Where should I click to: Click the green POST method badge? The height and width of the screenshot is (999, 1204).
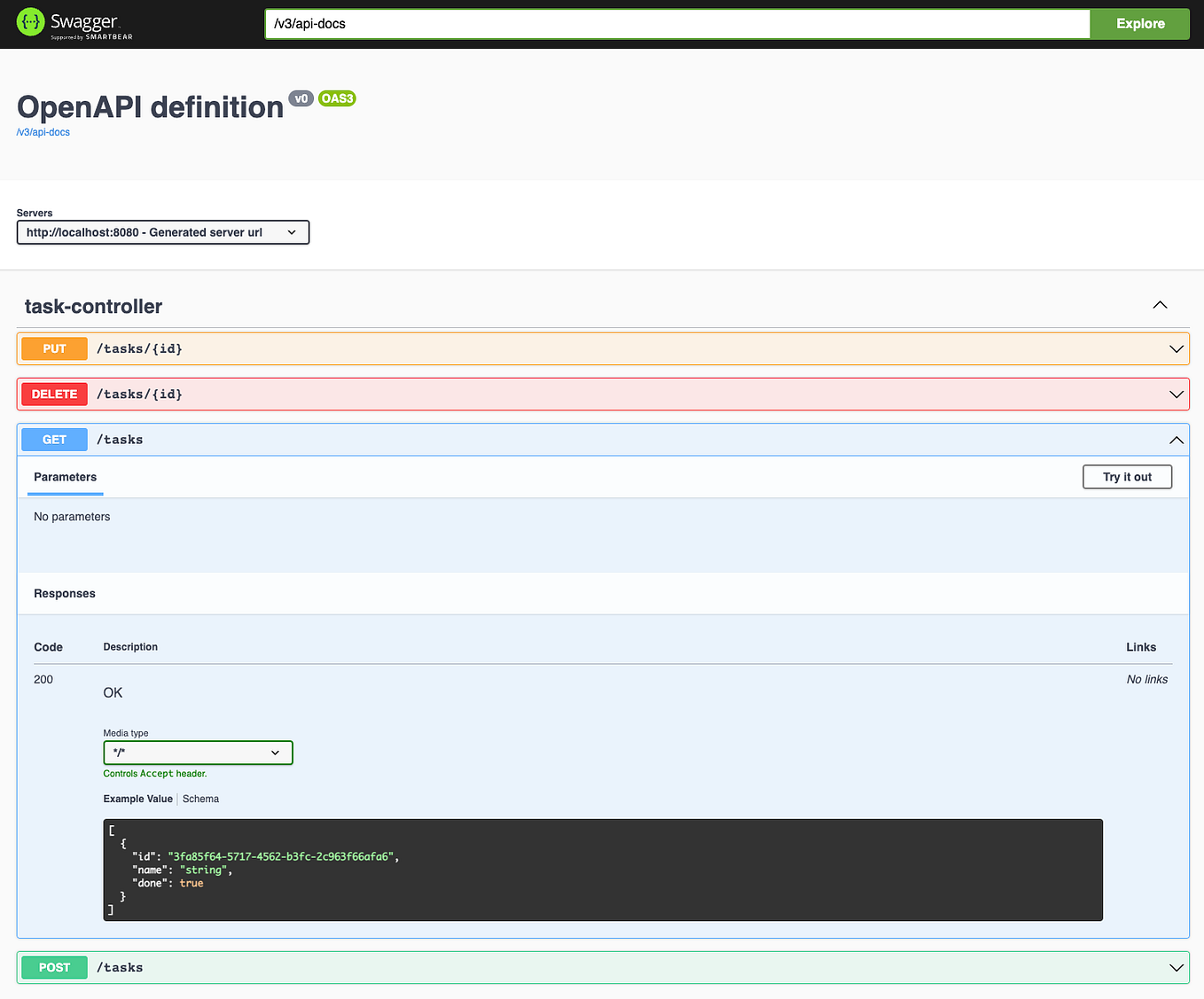pyautogui.click(x=53, y=967)
